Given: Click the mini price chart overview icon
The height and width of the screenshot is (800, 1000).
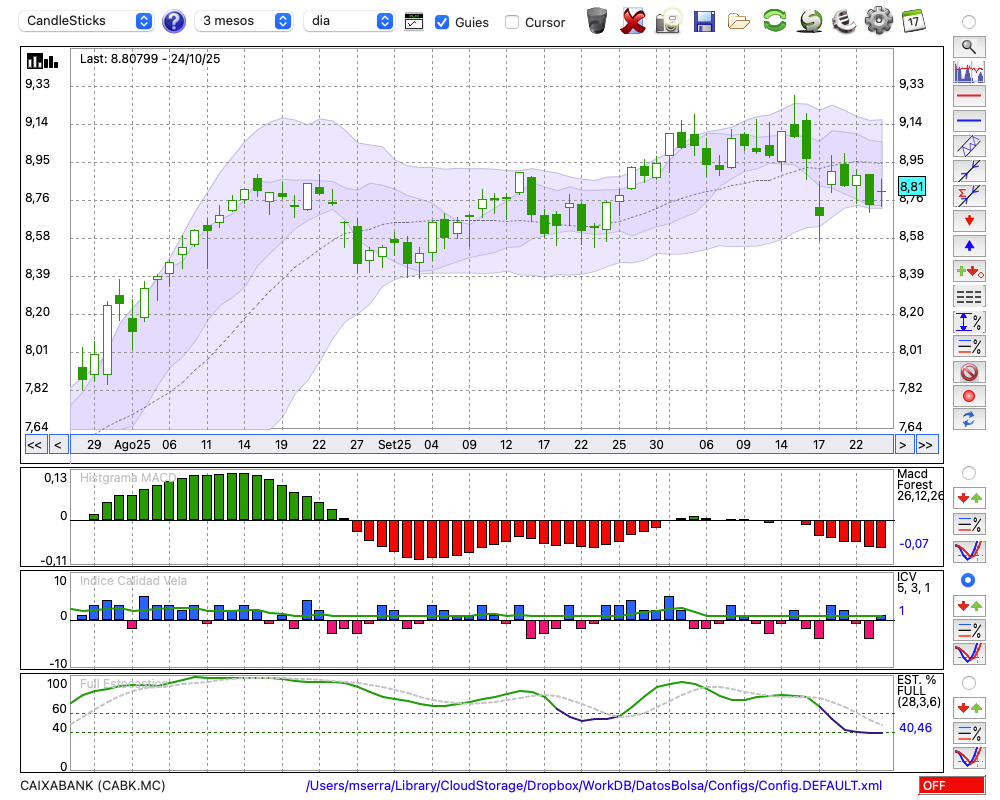Looking at the screenshot, I should [x=969, y=71].
